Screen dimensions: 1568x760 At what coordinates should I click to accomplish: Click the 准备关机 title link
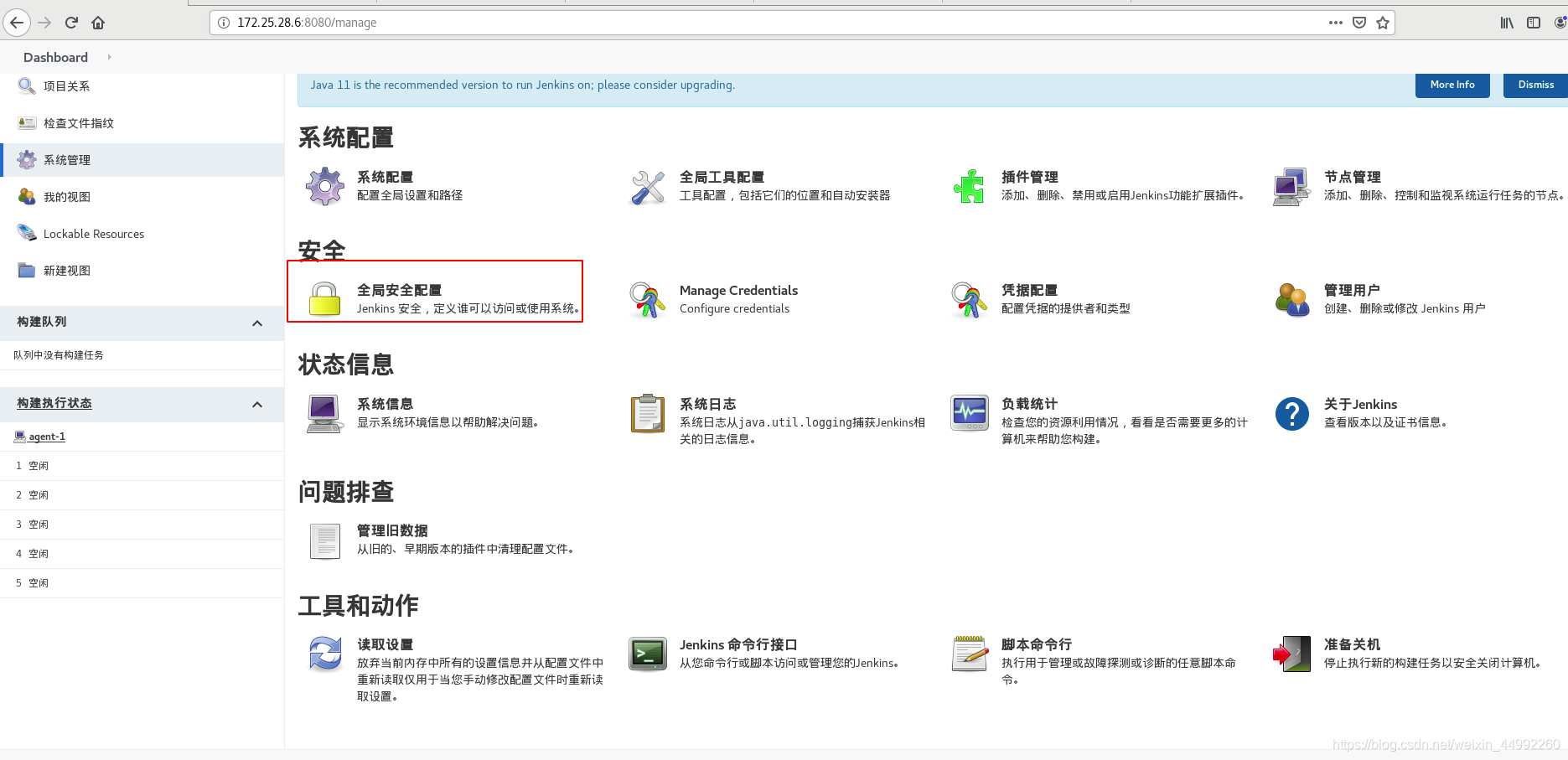1352,644
